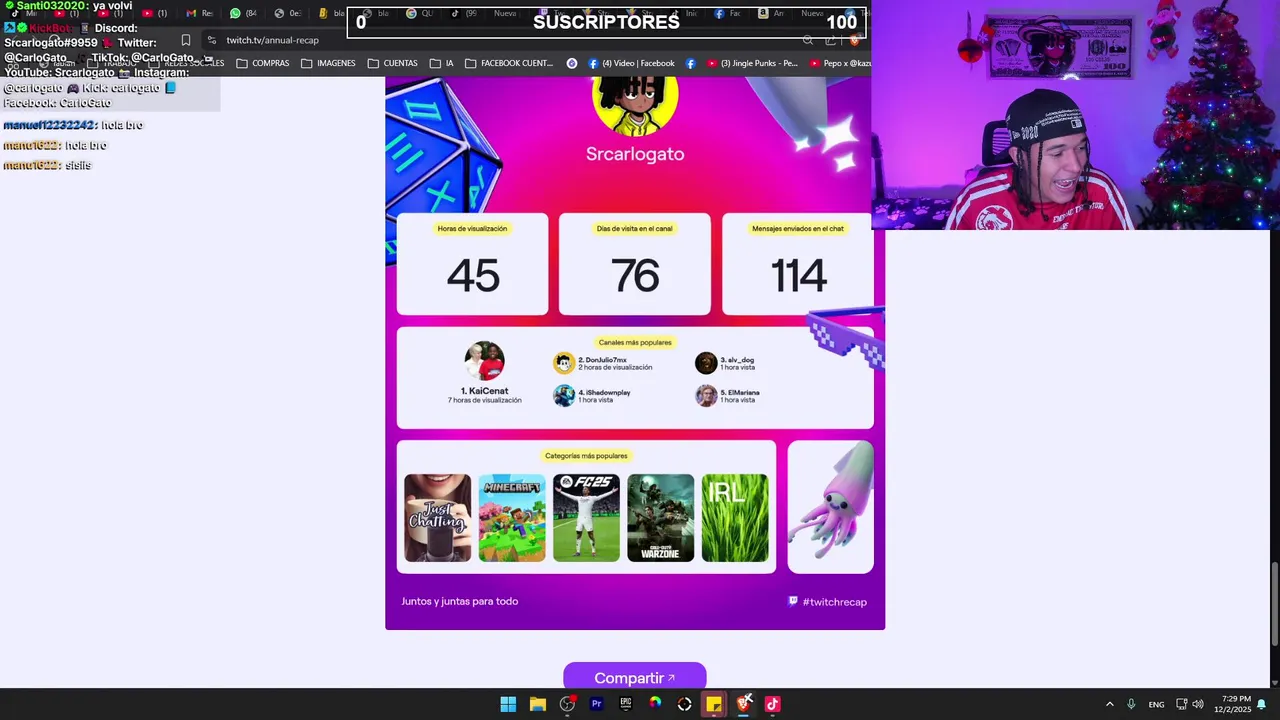Click the FC25 category thumbnail

click(x=586, y=518)
